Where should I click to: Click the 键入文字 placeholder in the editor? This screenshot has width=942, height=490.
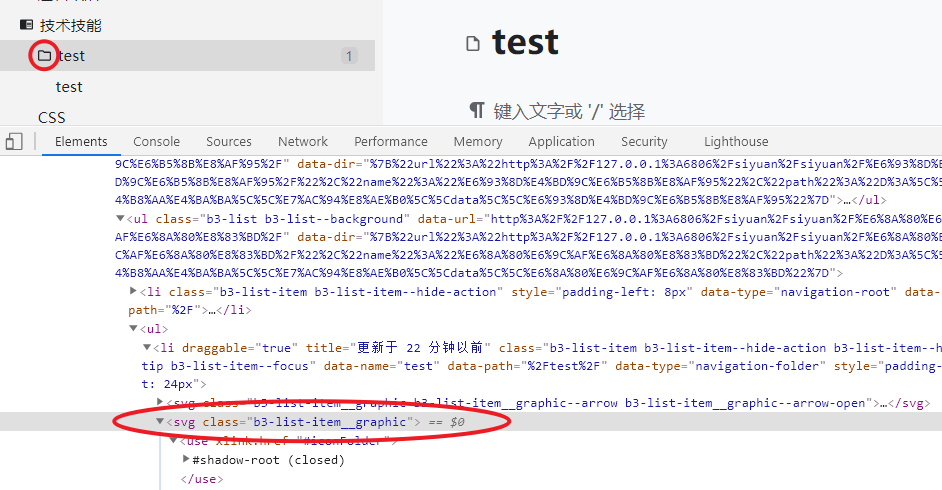(568, 111)
